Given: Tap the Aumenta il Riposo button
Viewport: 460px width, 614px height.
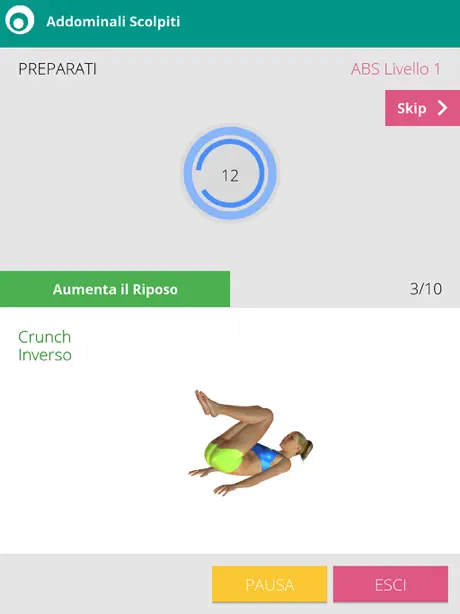Looking at the screenshot, I should [115, 289].
